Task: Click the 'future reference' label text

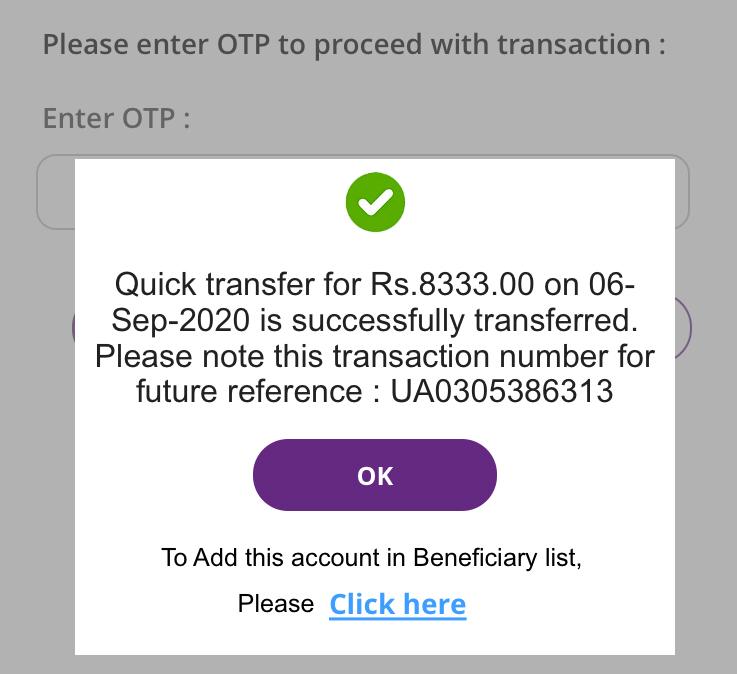Action: click(x=249, y=391)
